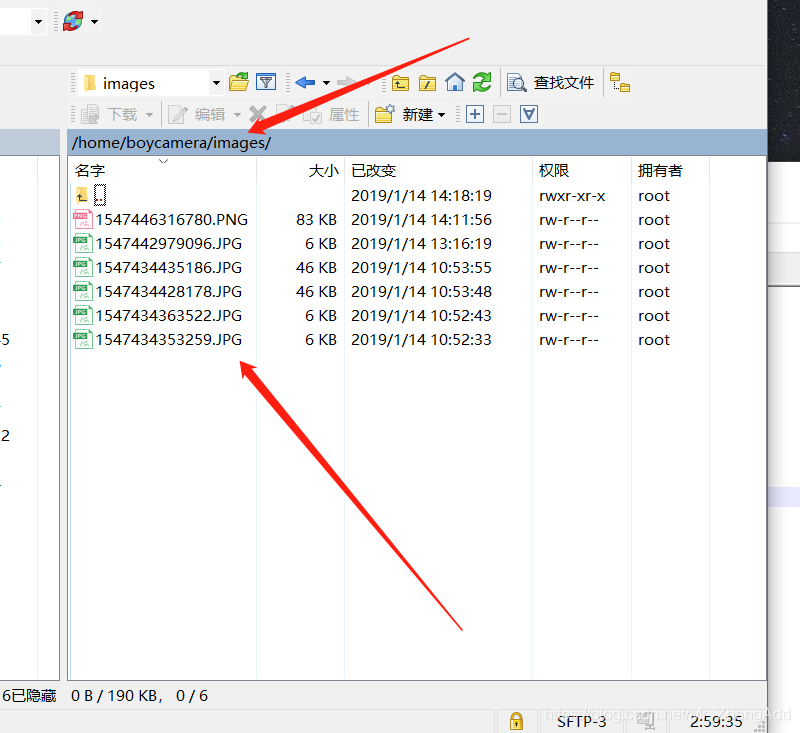The height and width of the screenshot is (733, 800).
Task: Select file 1547442979096.JPG
Action: [168, 243]
